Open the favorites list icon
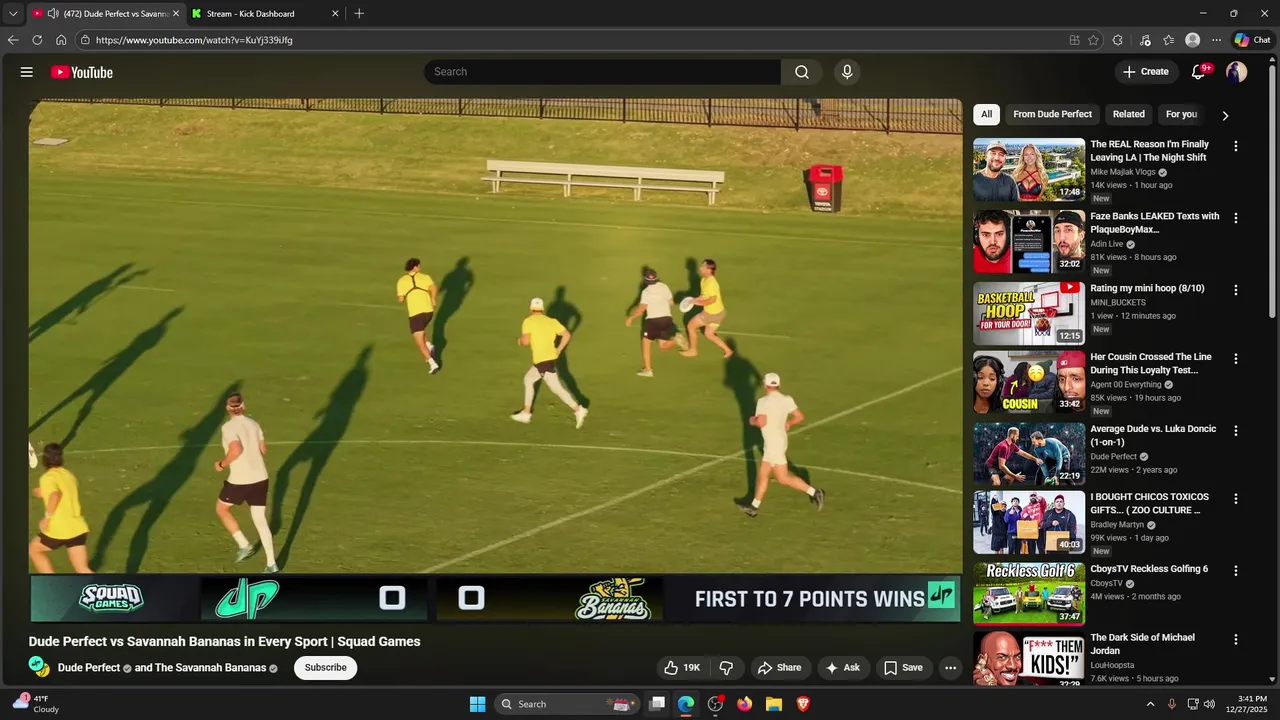This screenshot has width=1280, height=720. pyautogui.click(x=1168, y=40)
